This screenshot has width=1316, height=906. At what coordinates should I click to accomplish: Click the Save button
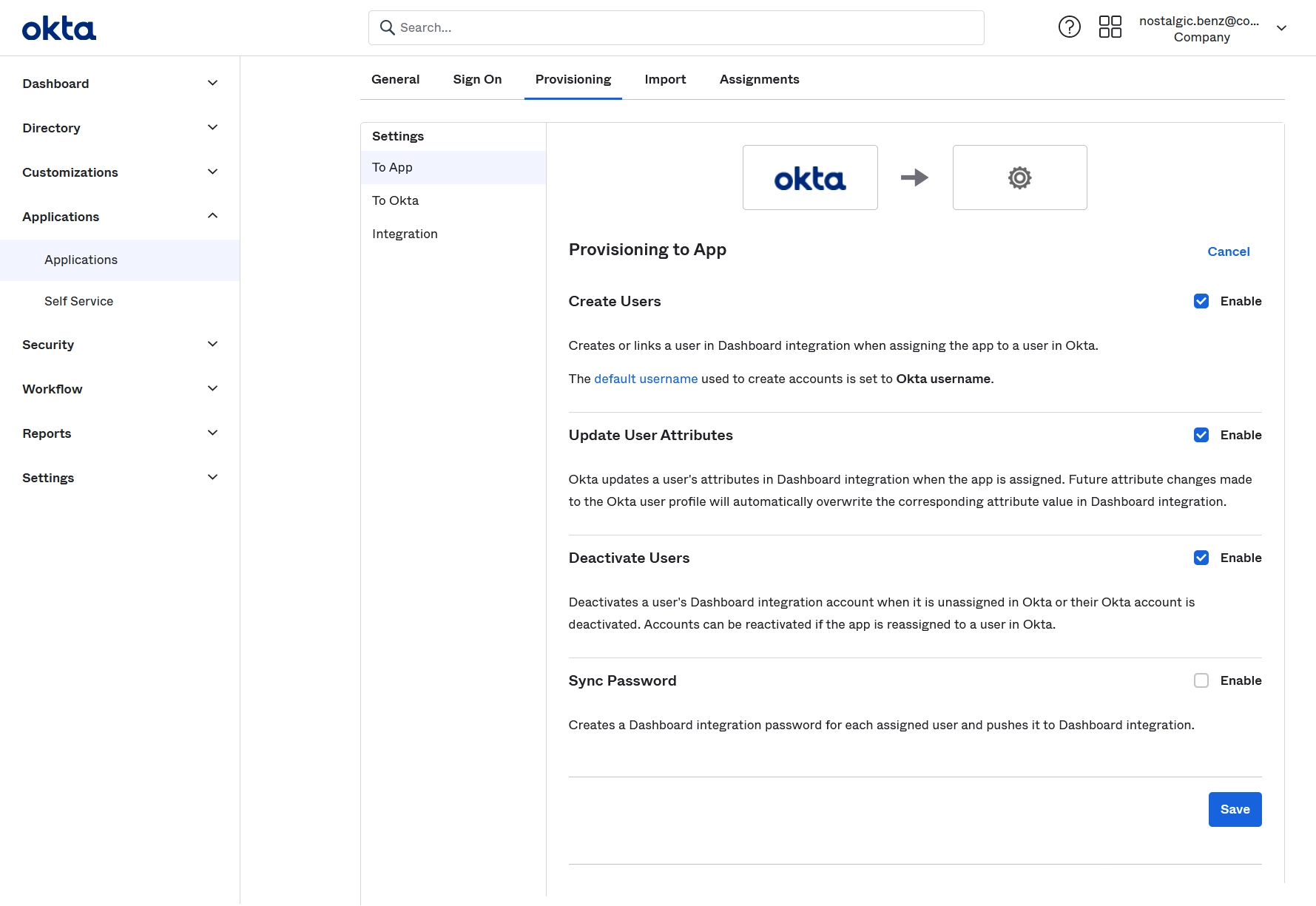1235,809
